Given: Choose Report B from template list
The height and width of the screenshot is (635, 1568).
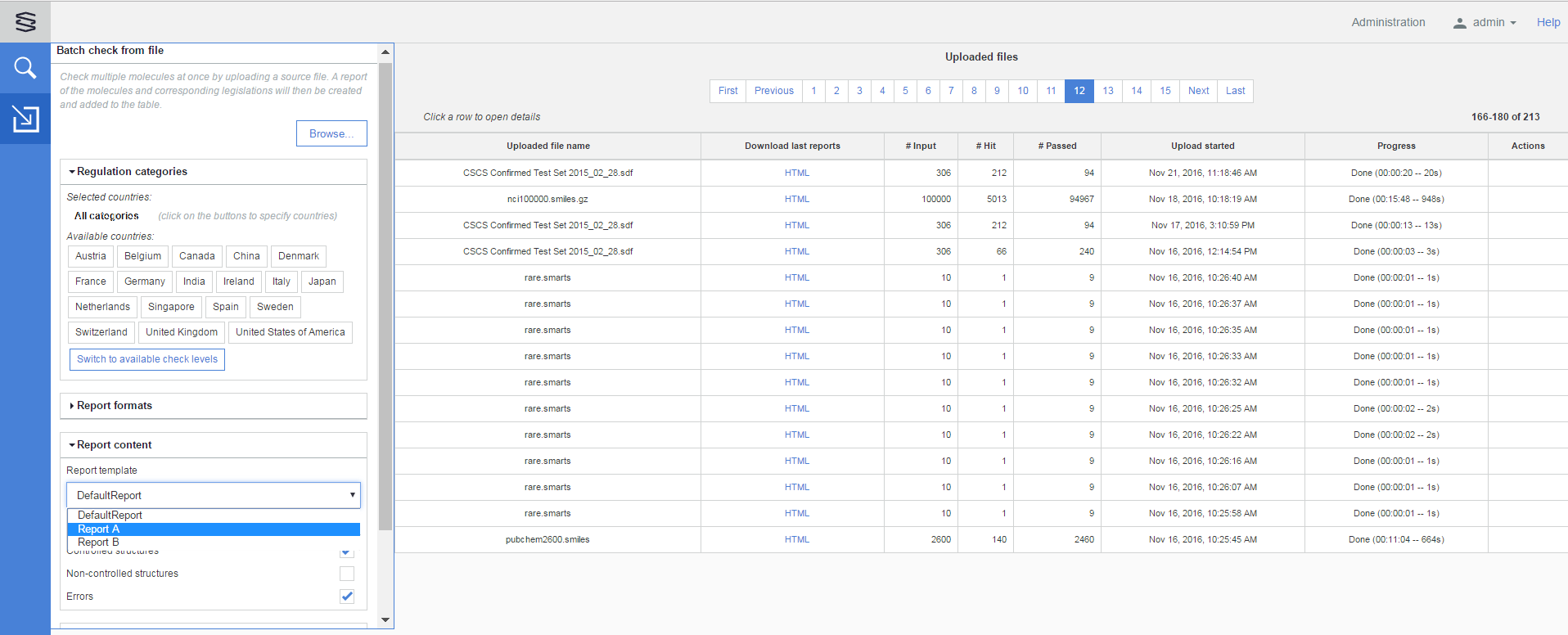Looking at the screenshot, I should pyautogui.click(x=99, y=543).
